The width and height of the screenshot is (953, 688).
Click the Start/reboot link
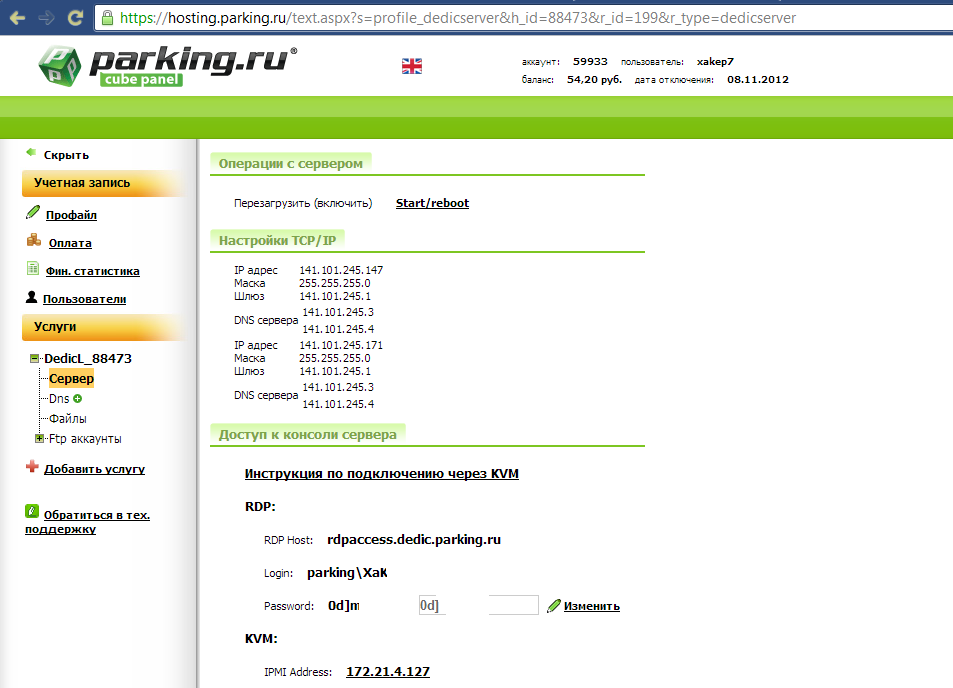point(432,203)
